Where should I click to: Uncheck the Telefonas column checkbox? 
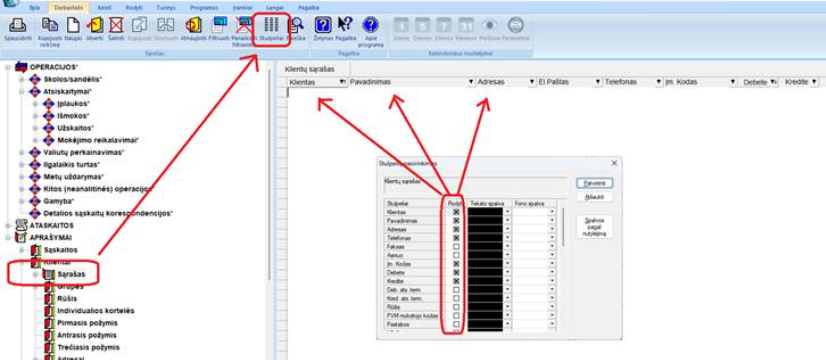coord(456,238)
